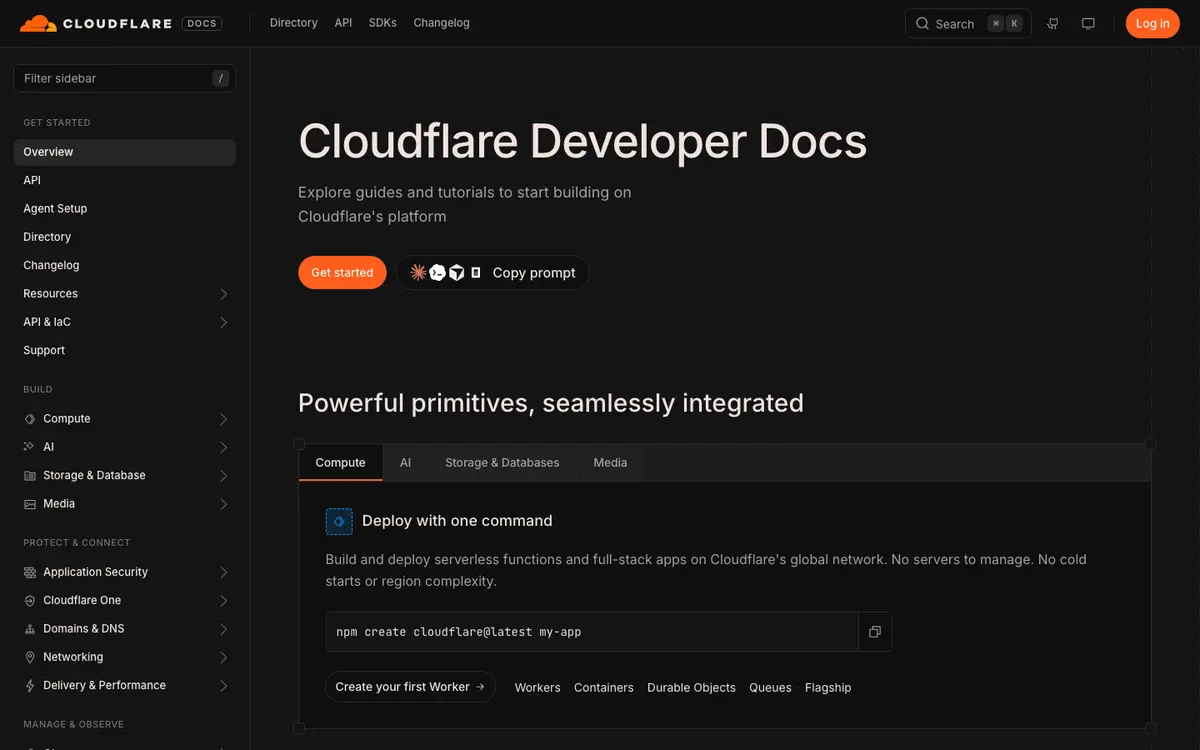Screen dimensions: 1200x750
Task: Expand the Delivery & Performance chevron
Action: coord(223,686)
